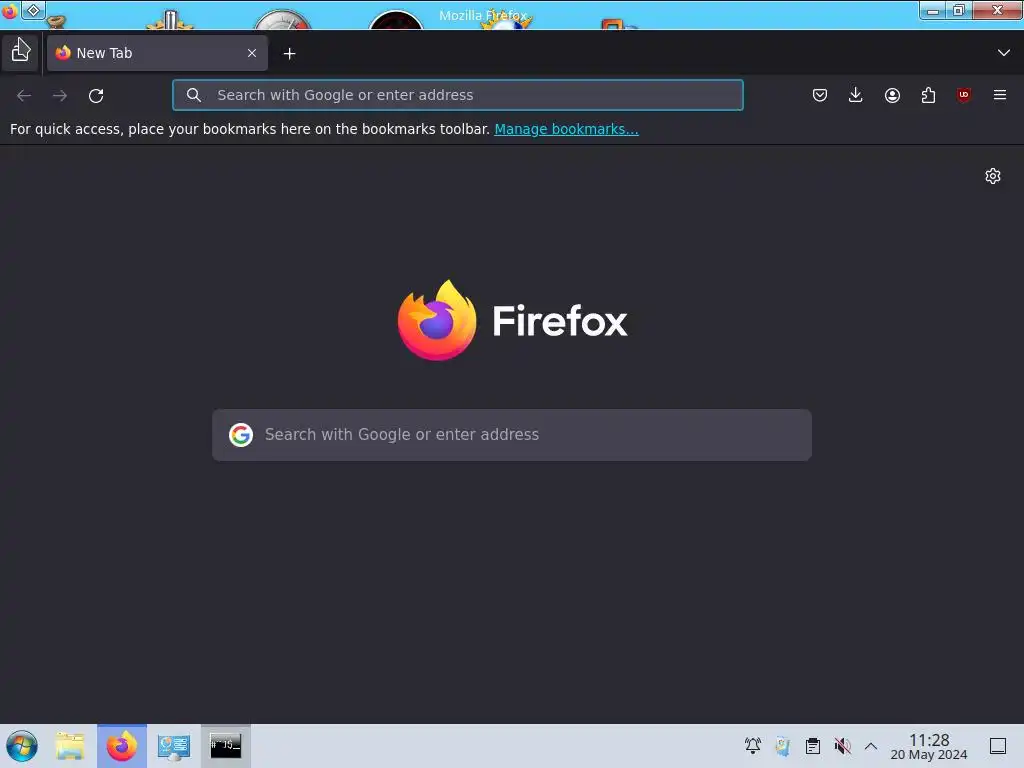Open the clipboard tray icon
This screenshot has width=1024, height=768.
812,746
